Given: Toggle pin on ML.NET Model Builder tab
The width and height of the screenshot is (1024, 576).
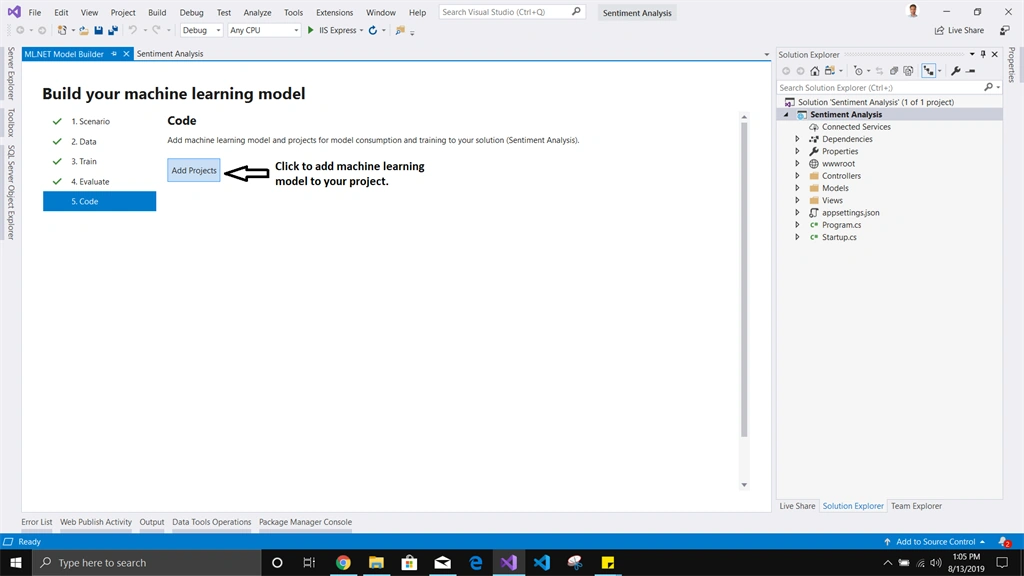Looking at the screenshot, I should [x=114, y=54].
